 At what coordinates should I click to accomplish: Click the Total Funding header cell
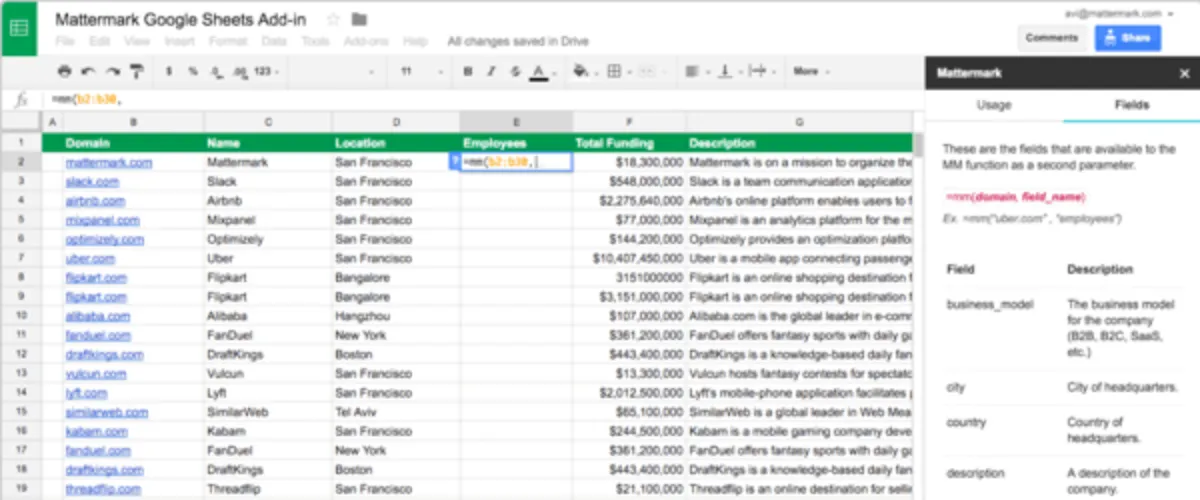629,143
